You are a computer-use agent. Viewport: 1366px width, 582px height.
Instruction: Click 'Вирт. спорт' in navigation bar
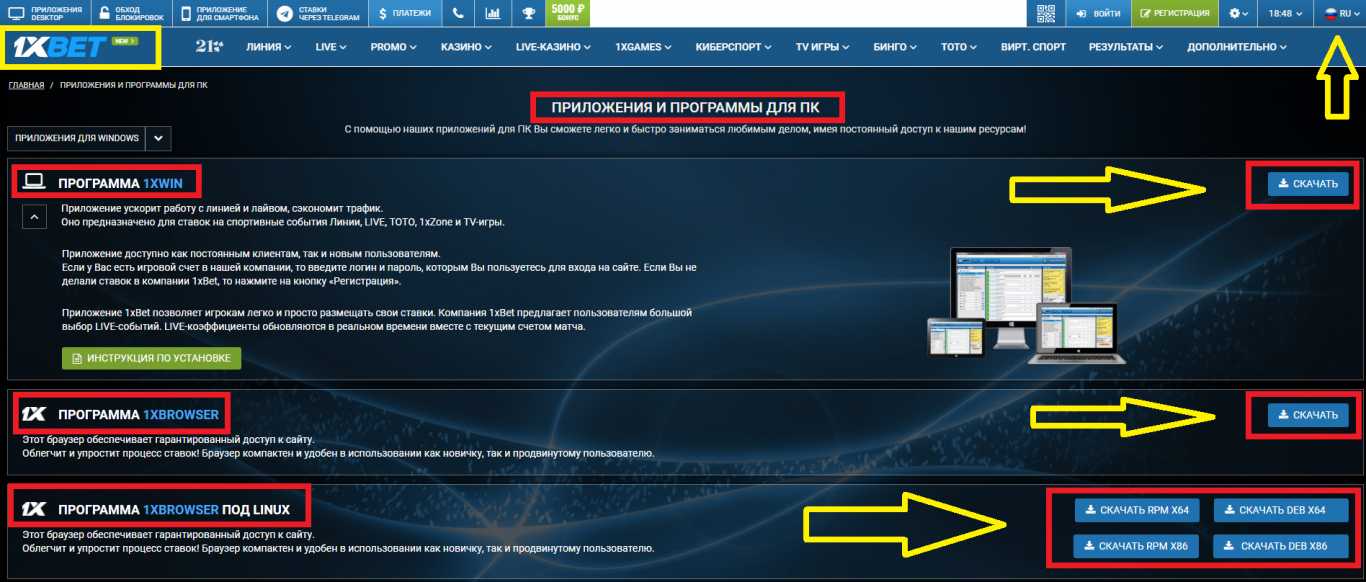click(1033, 47)
